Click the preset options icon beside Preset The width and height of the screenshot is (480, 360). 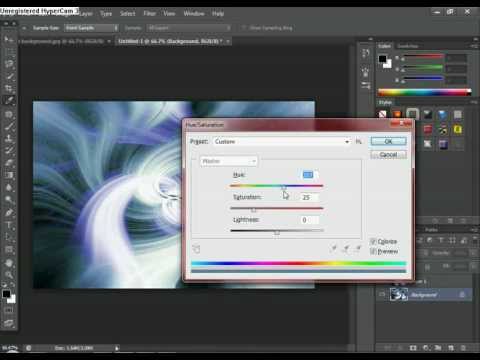(359, 142)
